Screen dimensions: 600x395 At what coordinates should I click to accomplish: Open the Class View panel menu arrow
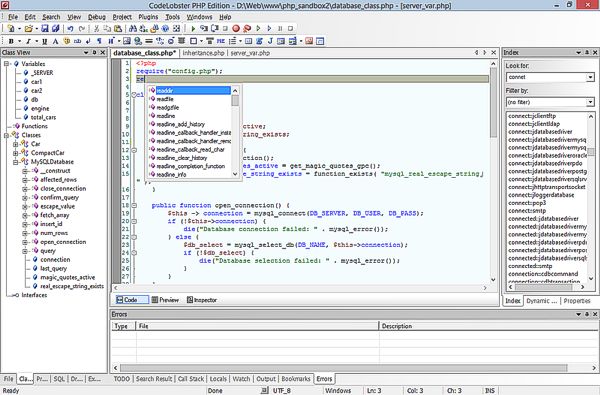[x=86, y=52]
